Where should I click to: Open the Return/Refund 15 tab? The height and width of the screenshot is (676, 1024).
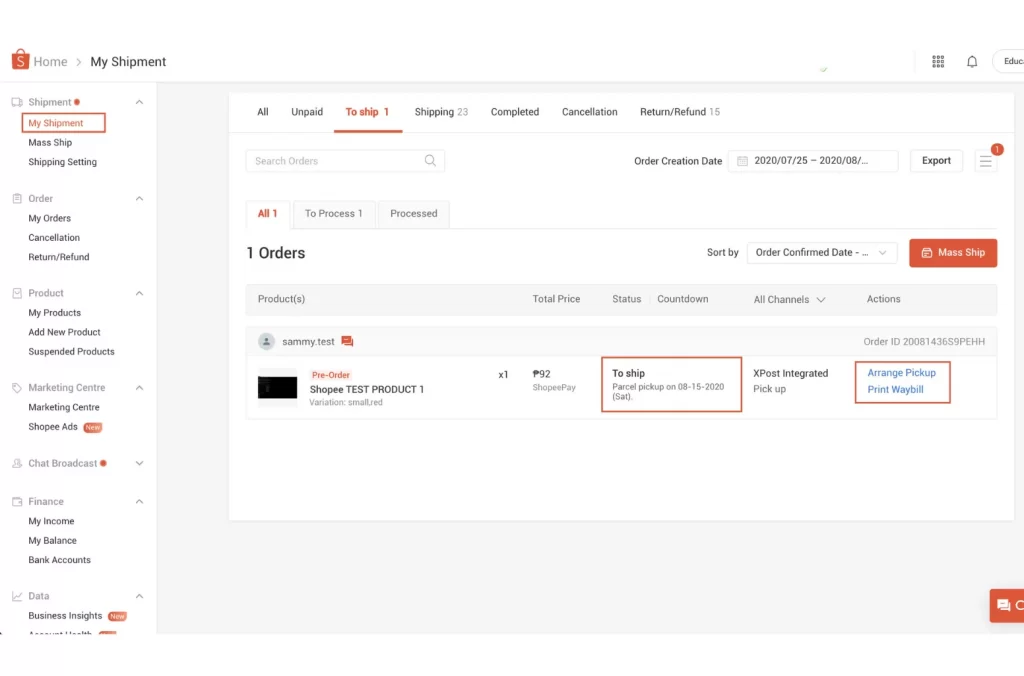679,112
